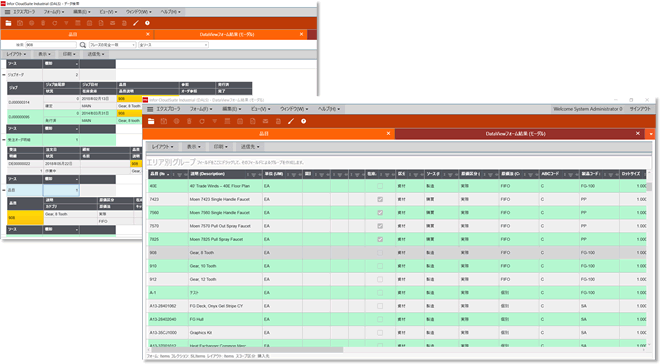This screenshot has height=364, width=660.
Task: Open 表示 button in back window
Action: (44, 54)
